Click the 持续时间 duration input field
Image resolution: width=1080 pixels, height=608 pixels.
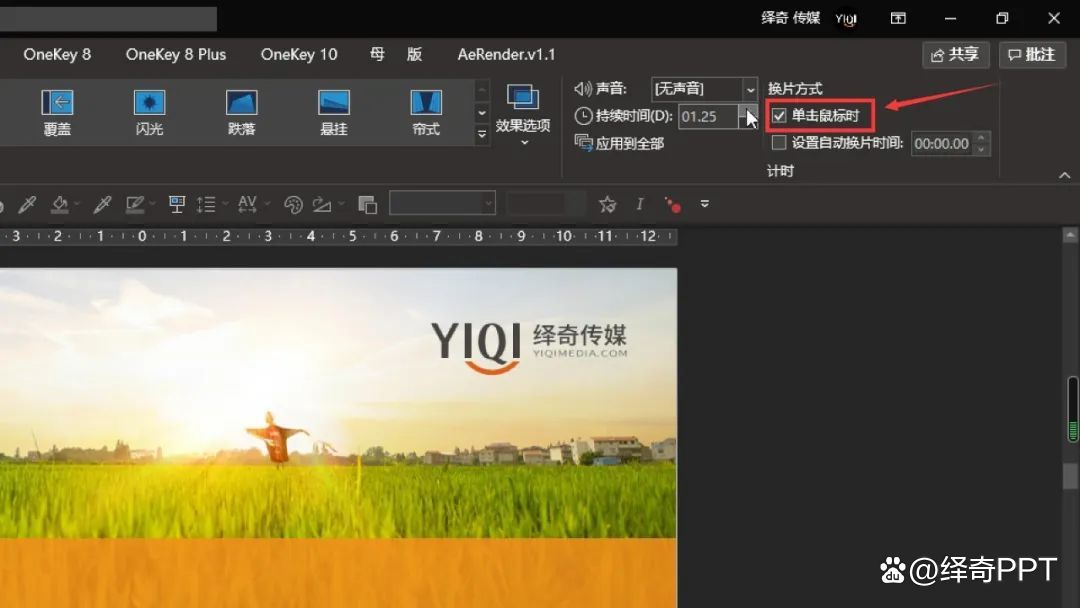[707, 116]
